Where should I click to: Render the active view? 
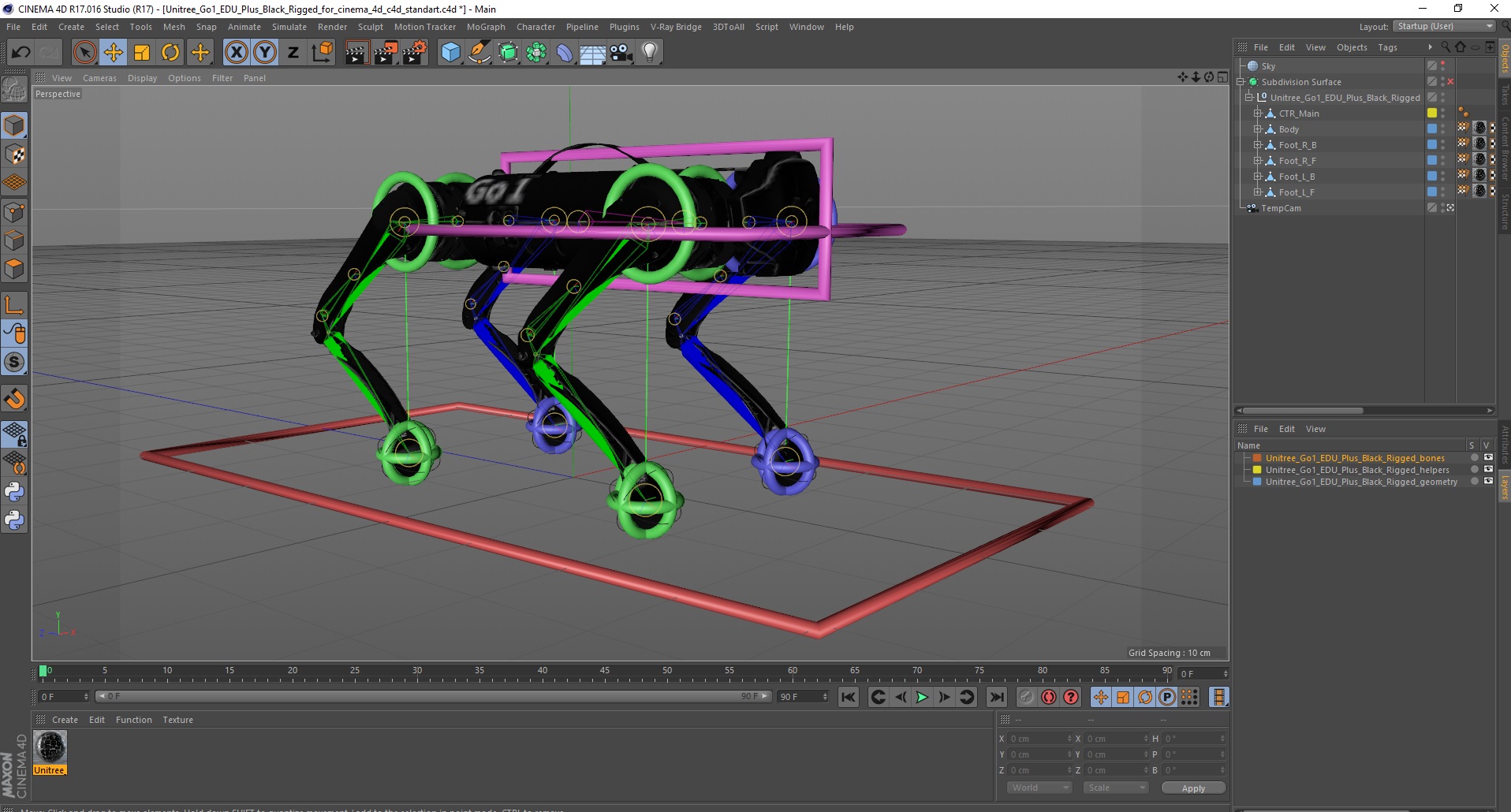356,53
